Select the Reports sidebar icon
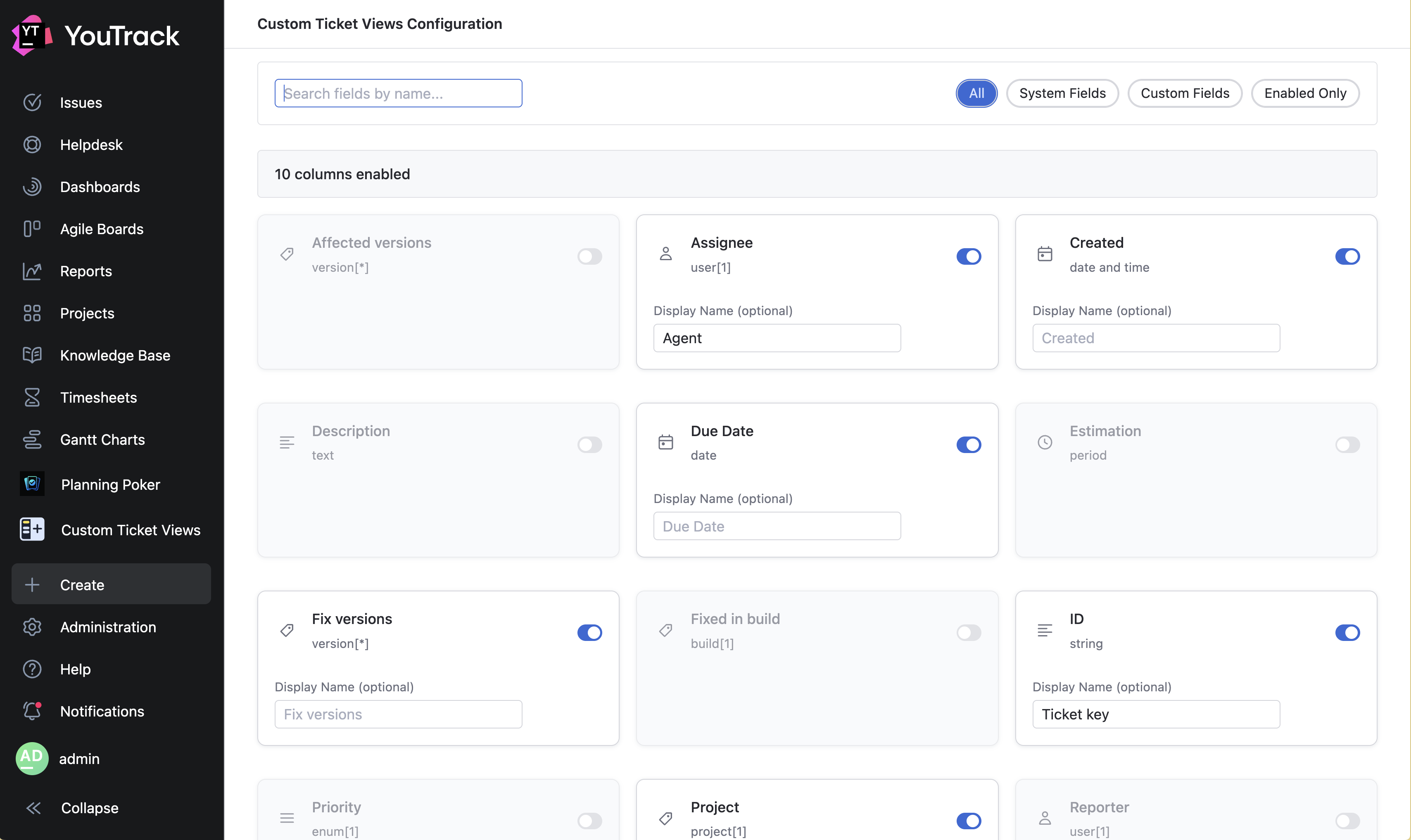This screenshot has height=840, width=1411. [32, 271]
